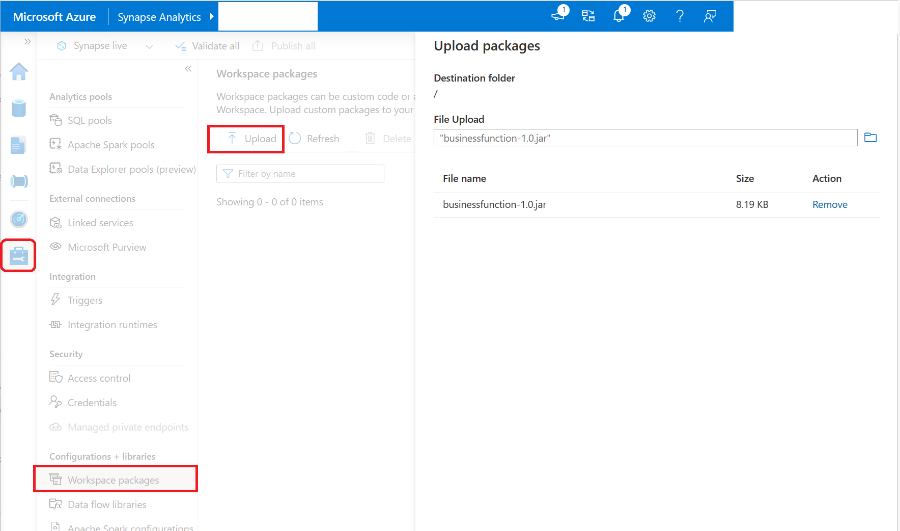Open the Integrate hub pipeline icon

(x=18, y=181)
